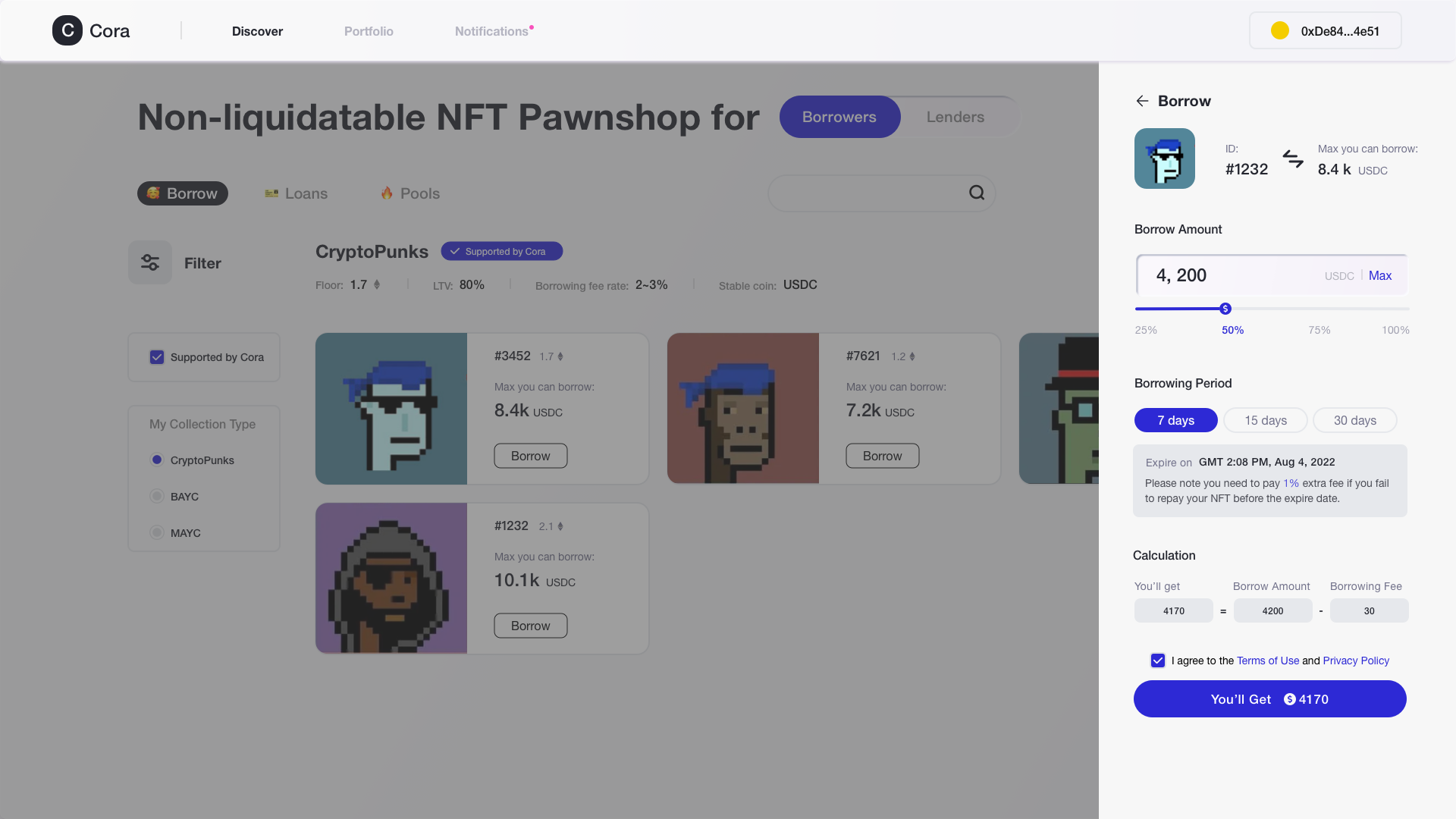Click the Ethereum icon on card #7621
This screenshot has width=1456, height=819.
912,356
